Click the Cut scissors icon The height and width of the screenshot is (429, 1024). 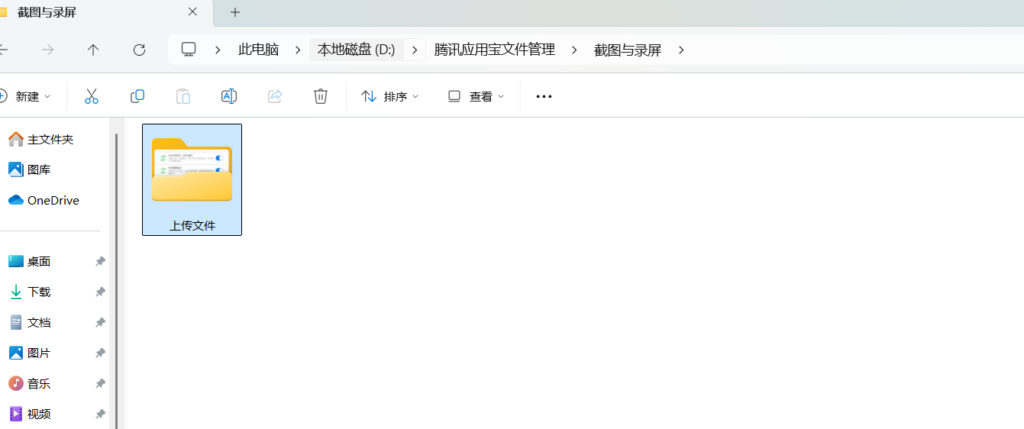(91, 96)
